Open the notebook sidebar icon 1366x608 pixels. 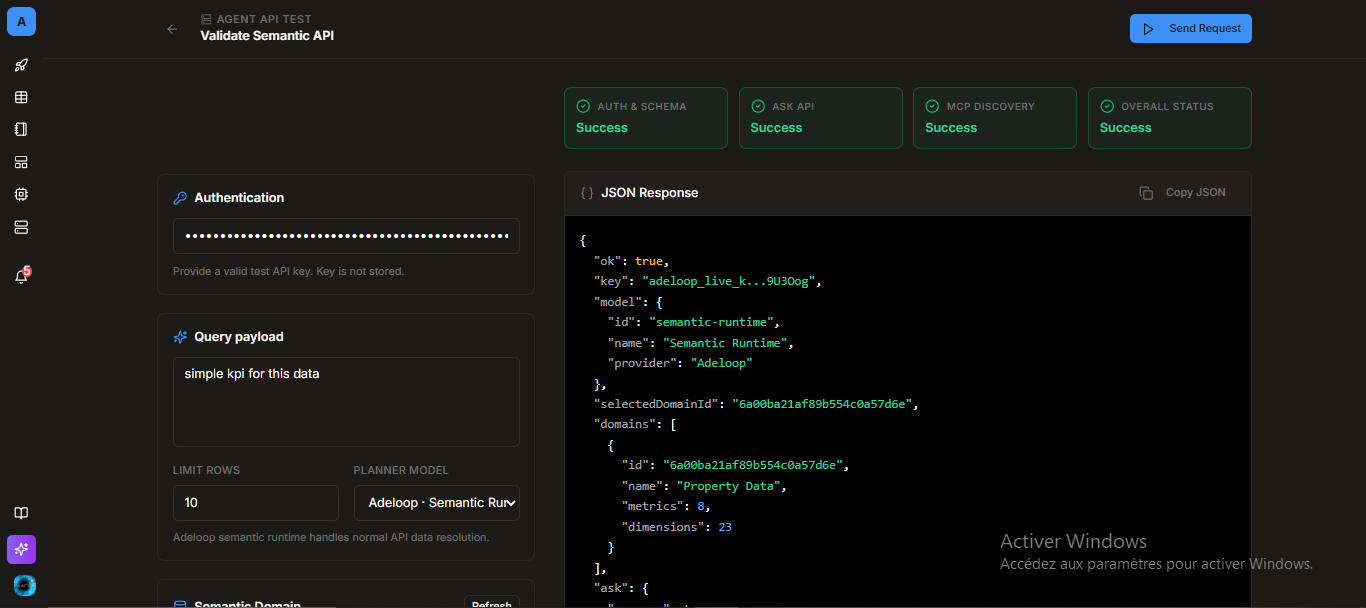tap(21, 129)
